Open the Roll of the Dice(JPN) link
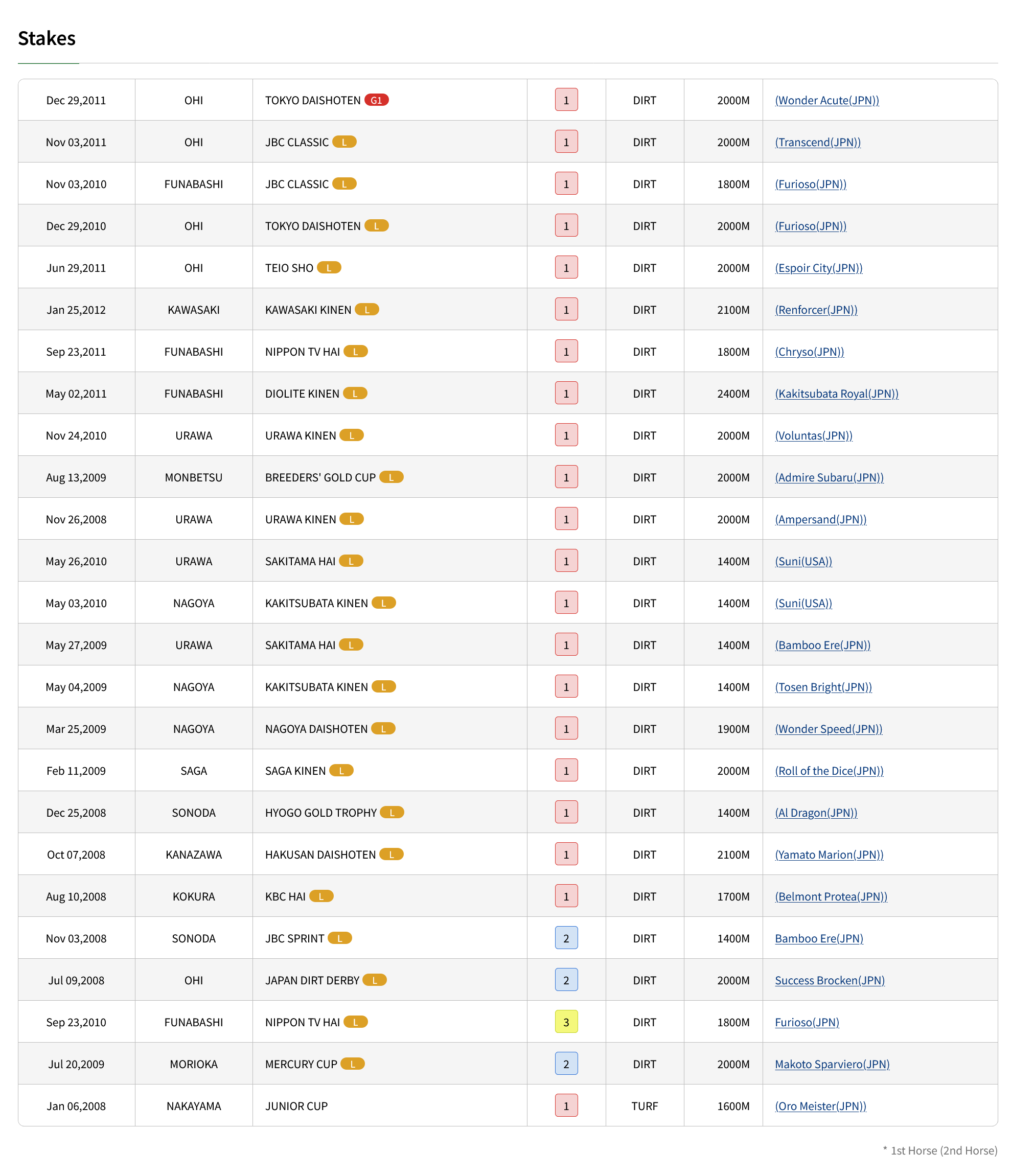 coord(829,771)
